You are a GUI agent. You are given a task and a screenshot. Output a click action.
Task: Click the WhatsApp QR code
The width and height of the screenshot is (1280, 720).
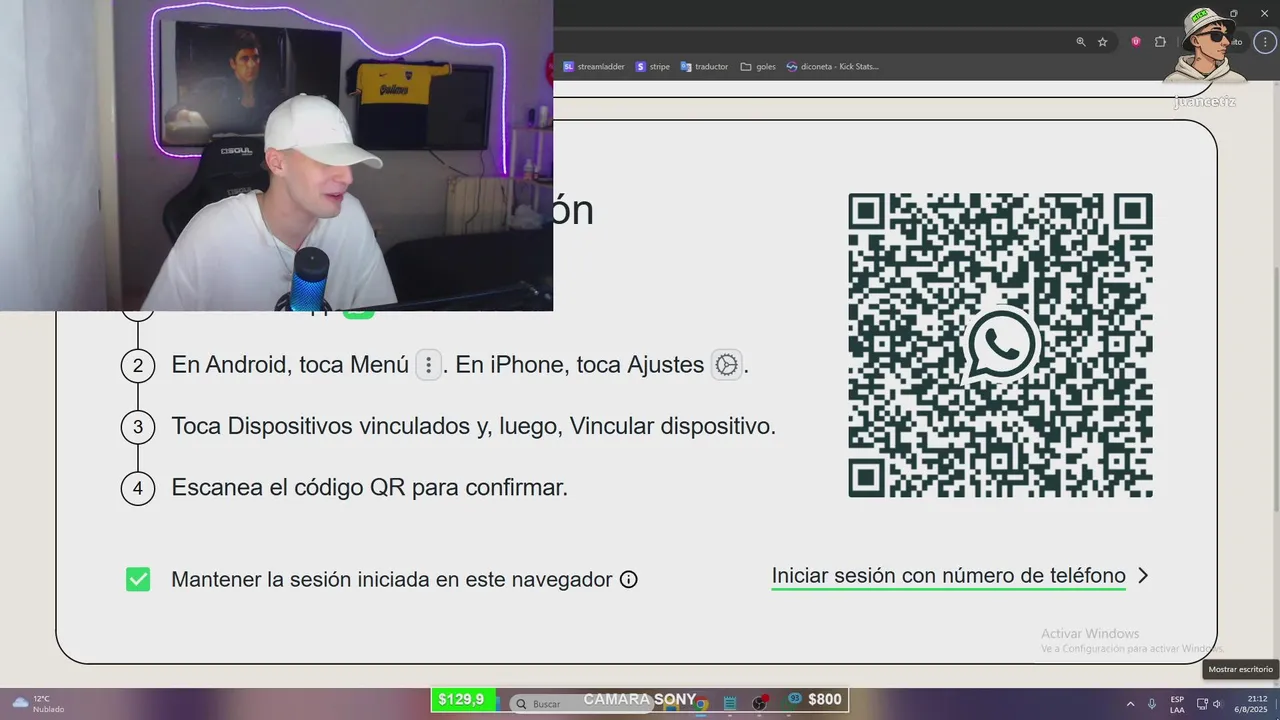click(1000, 345)
